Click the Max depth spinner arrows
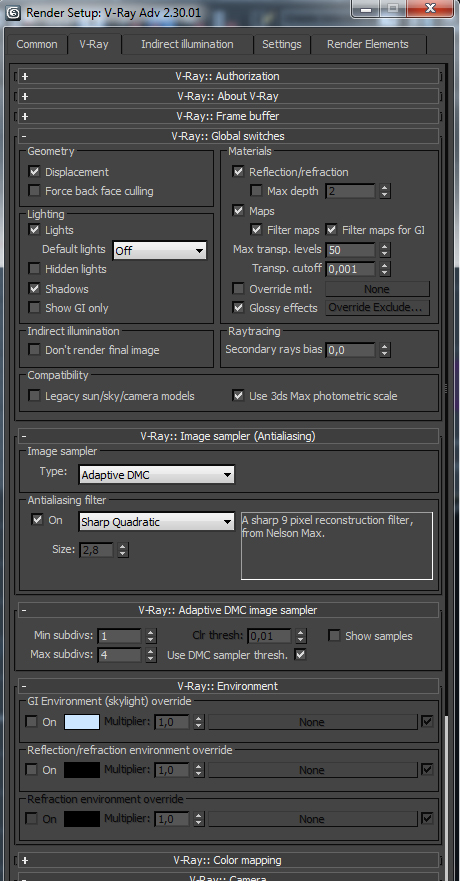This screenshot has height=881, width=460. point(385,191)
